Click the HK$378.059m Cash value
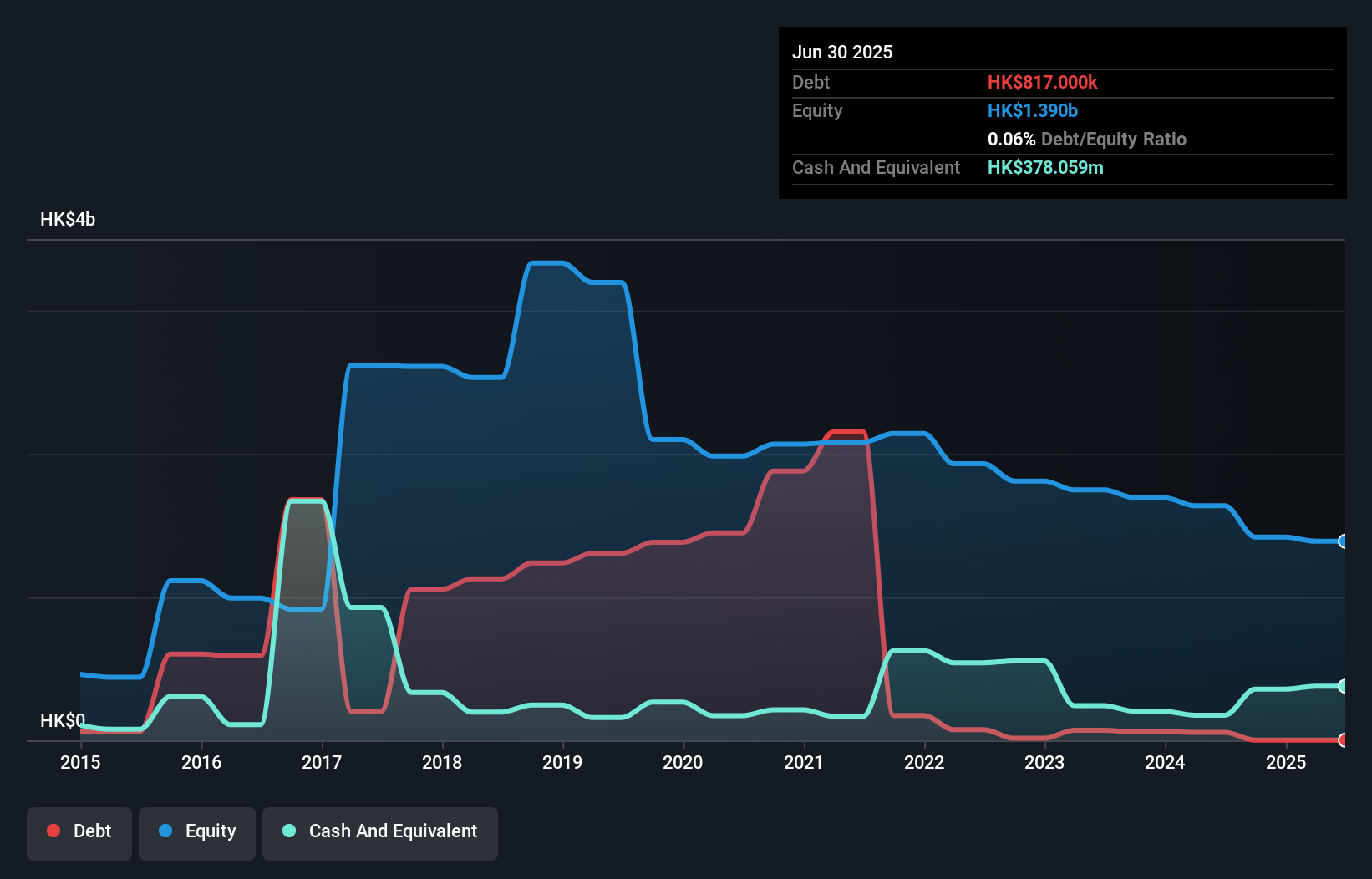The width and height of the screenshot is (1372, 879). [1045, 167]
